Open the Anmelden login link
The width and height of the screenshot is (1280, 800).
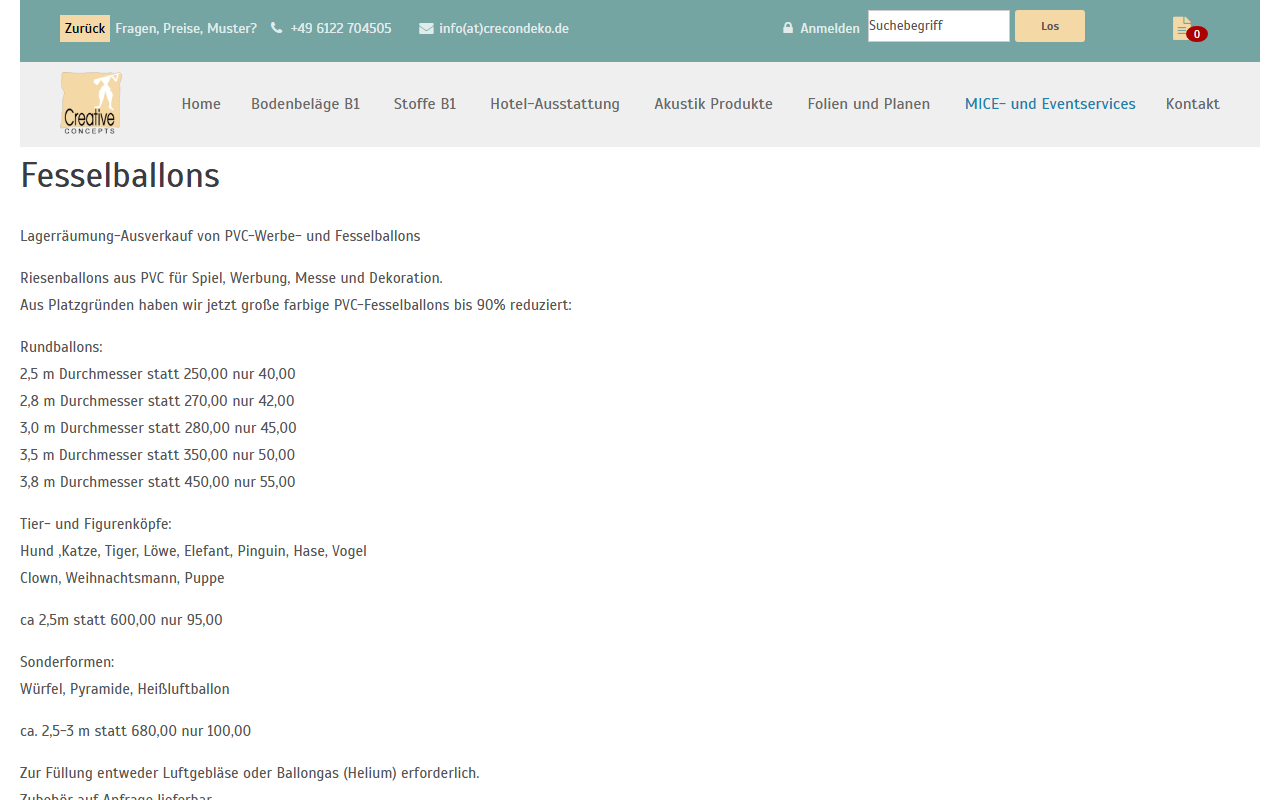[830, 28]
